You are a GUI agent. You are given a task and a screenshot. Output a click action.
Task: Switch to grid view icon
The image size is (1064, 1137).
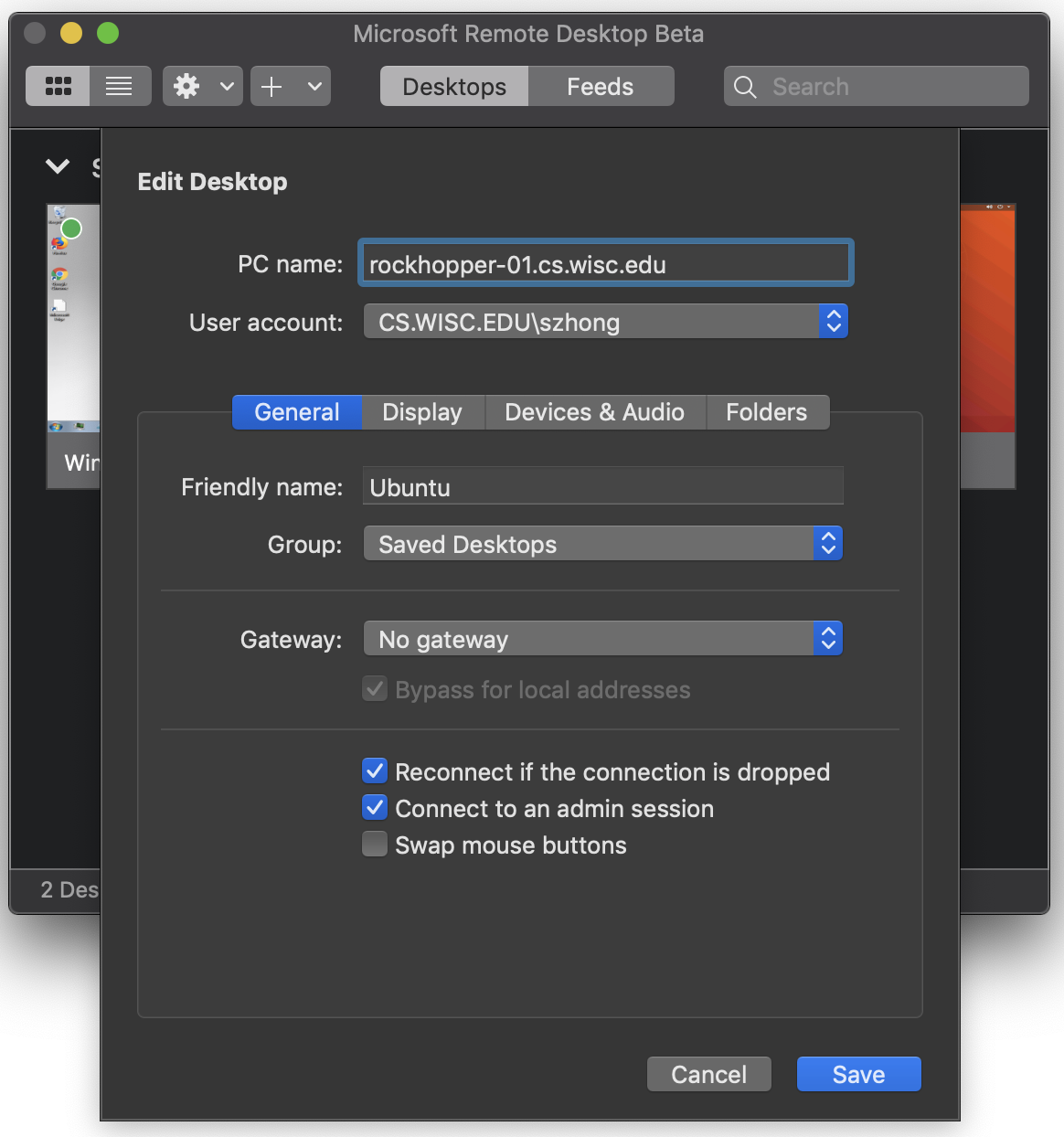click(x=59, y=87)
